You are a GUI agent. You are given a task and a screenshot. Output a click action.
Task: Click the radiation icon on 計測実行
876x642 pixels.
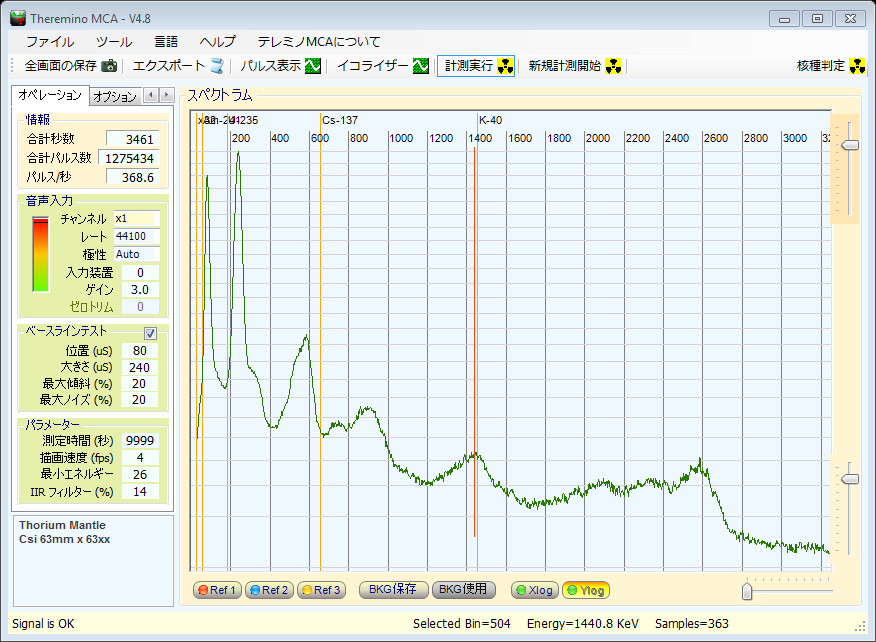pyautogui.click(x=505, y=66)
